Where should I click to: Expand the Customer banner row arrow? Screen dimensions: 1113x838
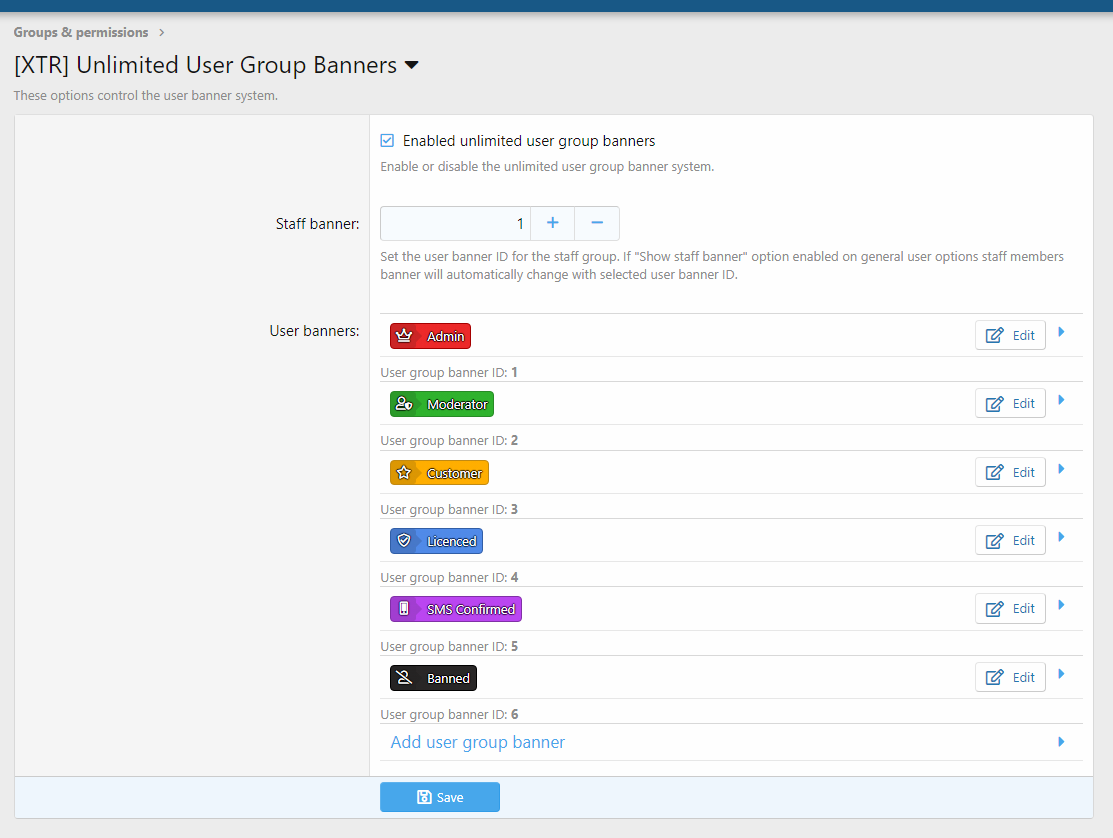click(x=1061, y=469)
